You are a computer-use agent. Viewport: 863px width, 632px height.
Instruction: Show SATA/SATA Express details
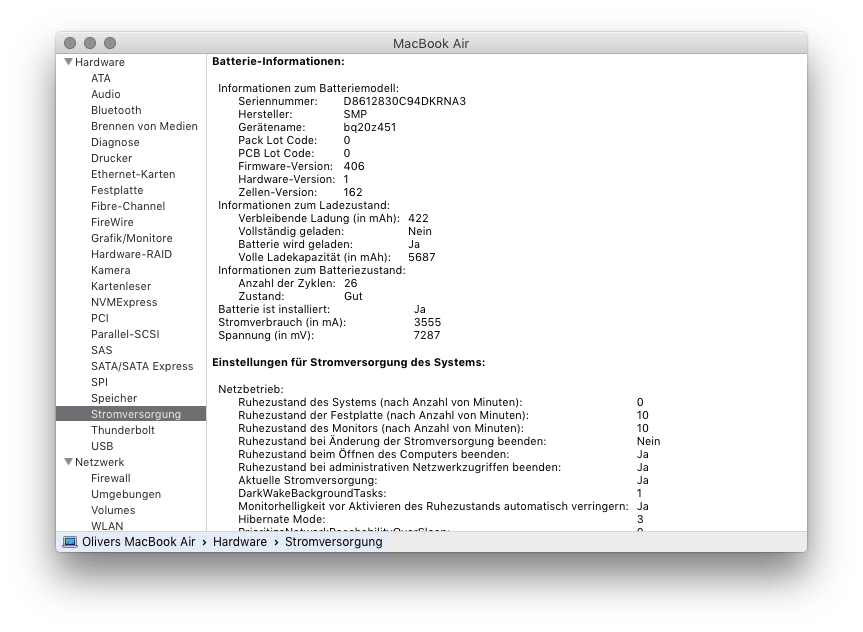142,366
